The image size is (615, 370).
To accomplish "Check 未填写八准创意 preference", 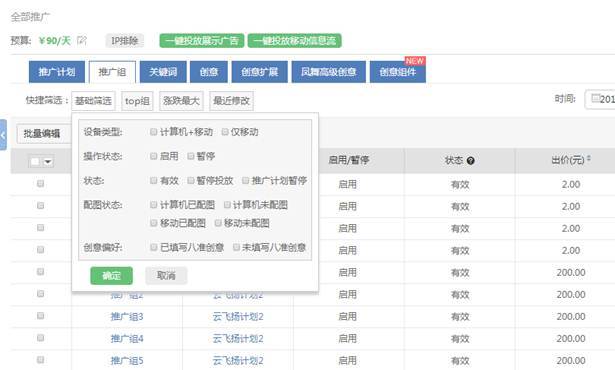I will (236, 247).
